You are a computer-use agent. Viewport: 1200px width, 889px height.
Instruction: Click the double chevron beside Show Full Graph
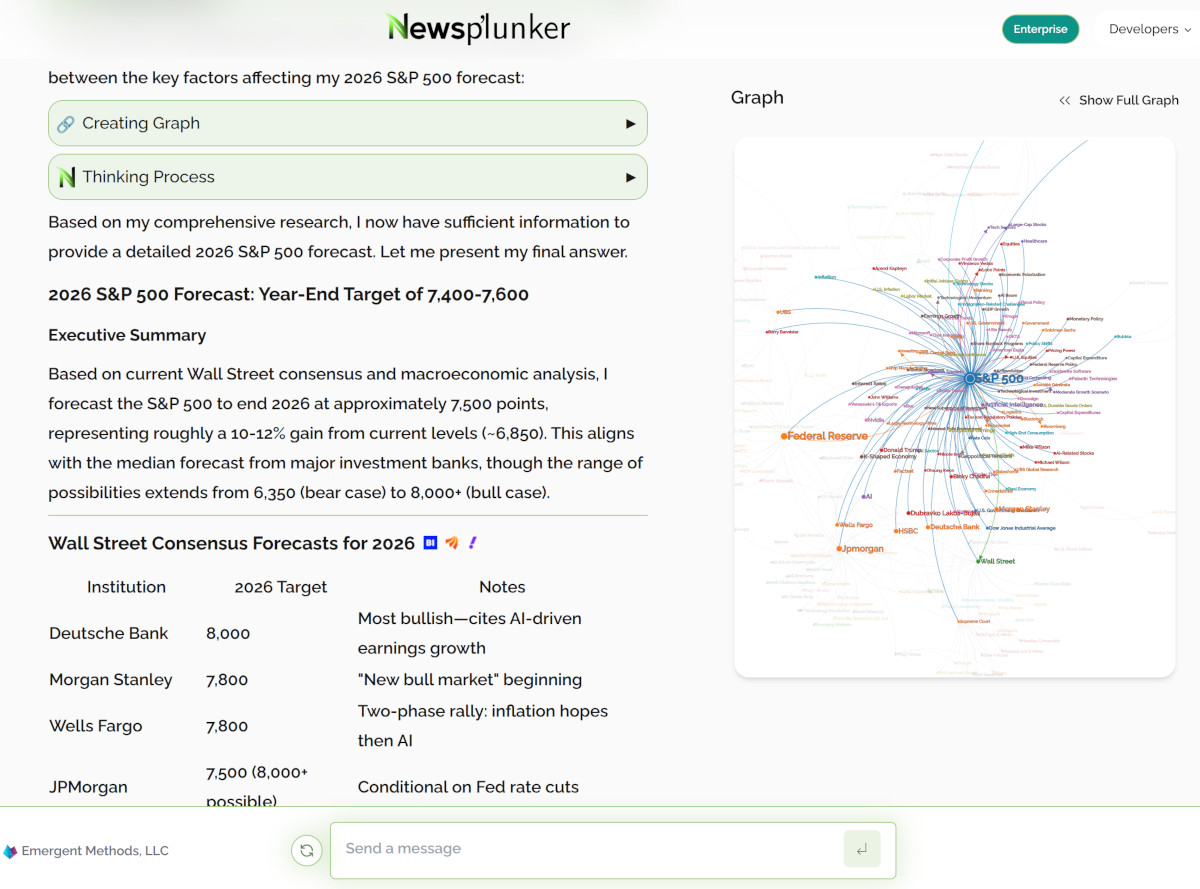(x=1065, y=100)
